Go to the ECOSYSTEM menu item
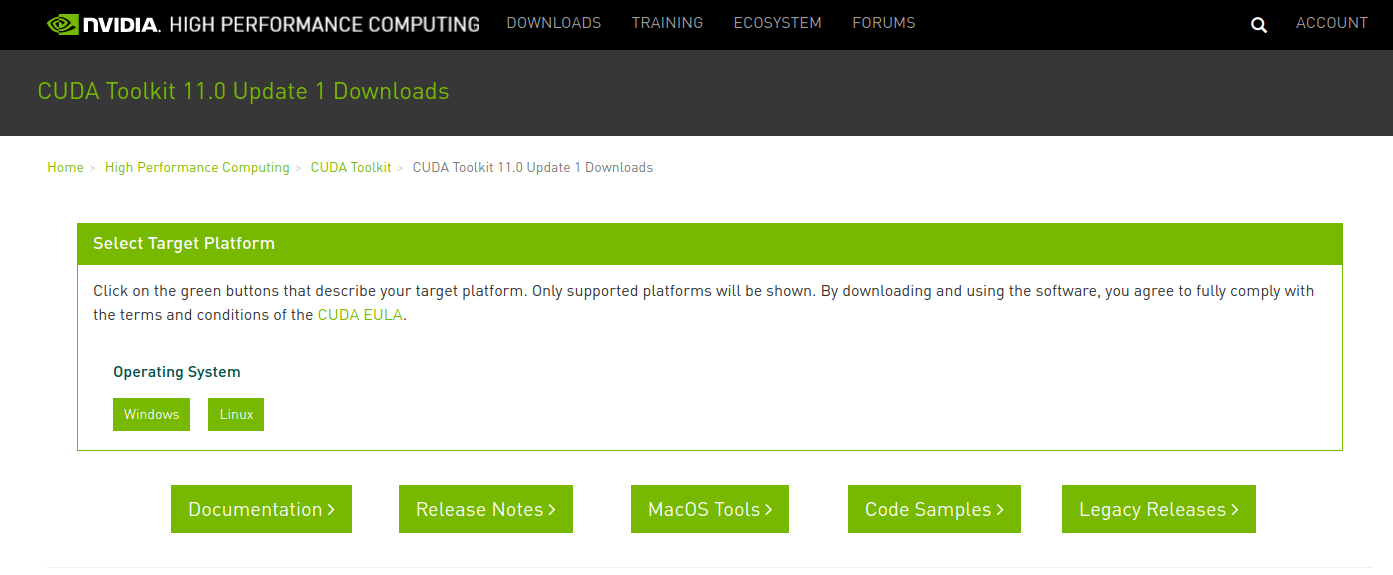Screen dimensions: 1393x575 point(777,23)
